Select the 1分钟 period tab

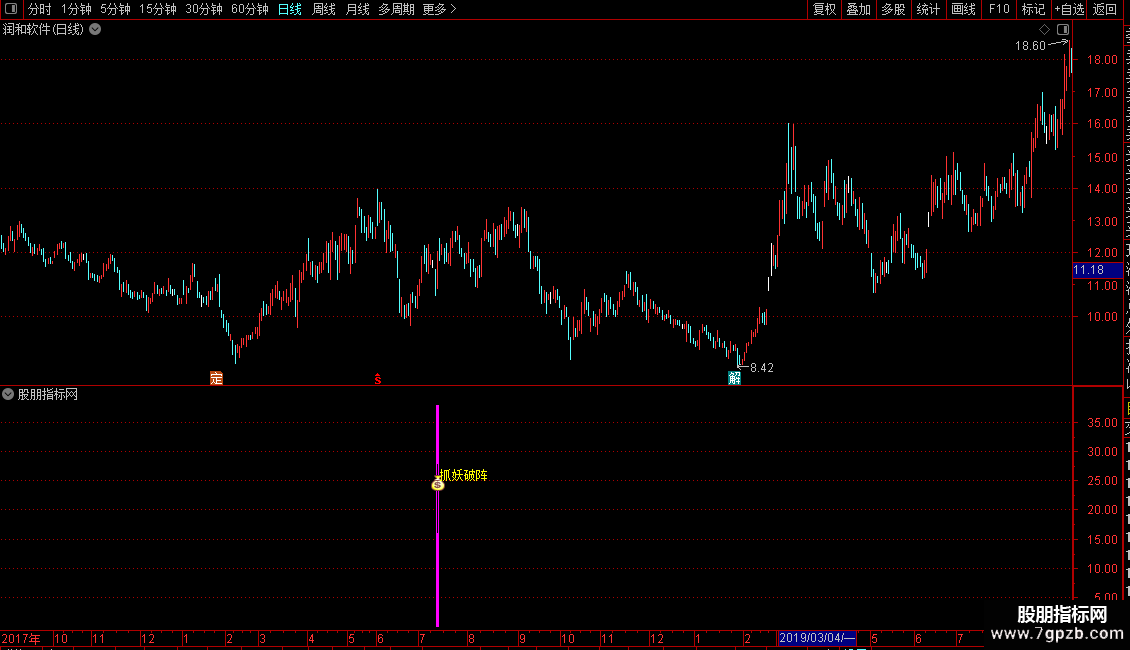pos(76,9)
